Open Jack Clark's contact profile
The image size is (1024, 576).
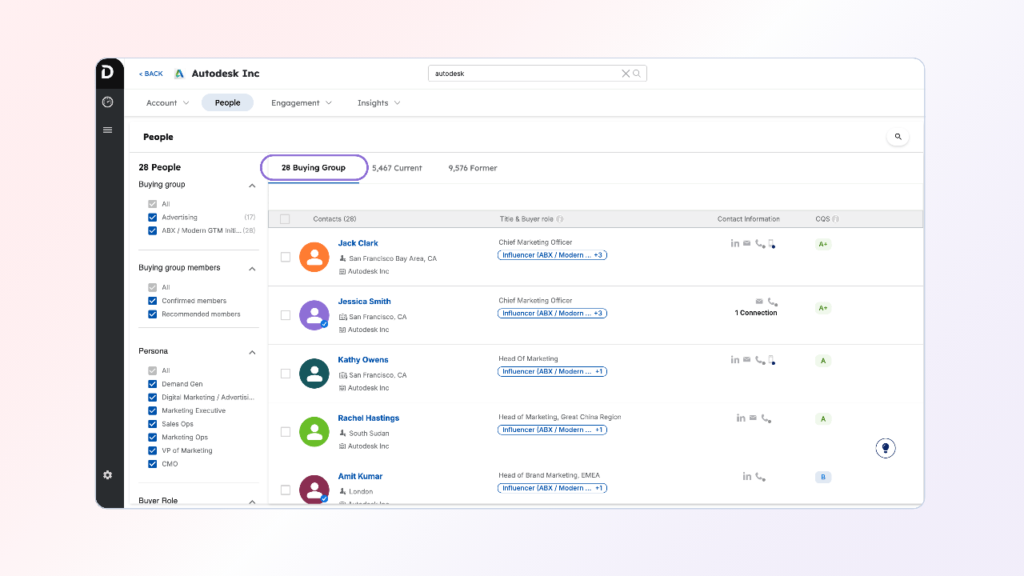pyautogui.click(x=358, y=243)
